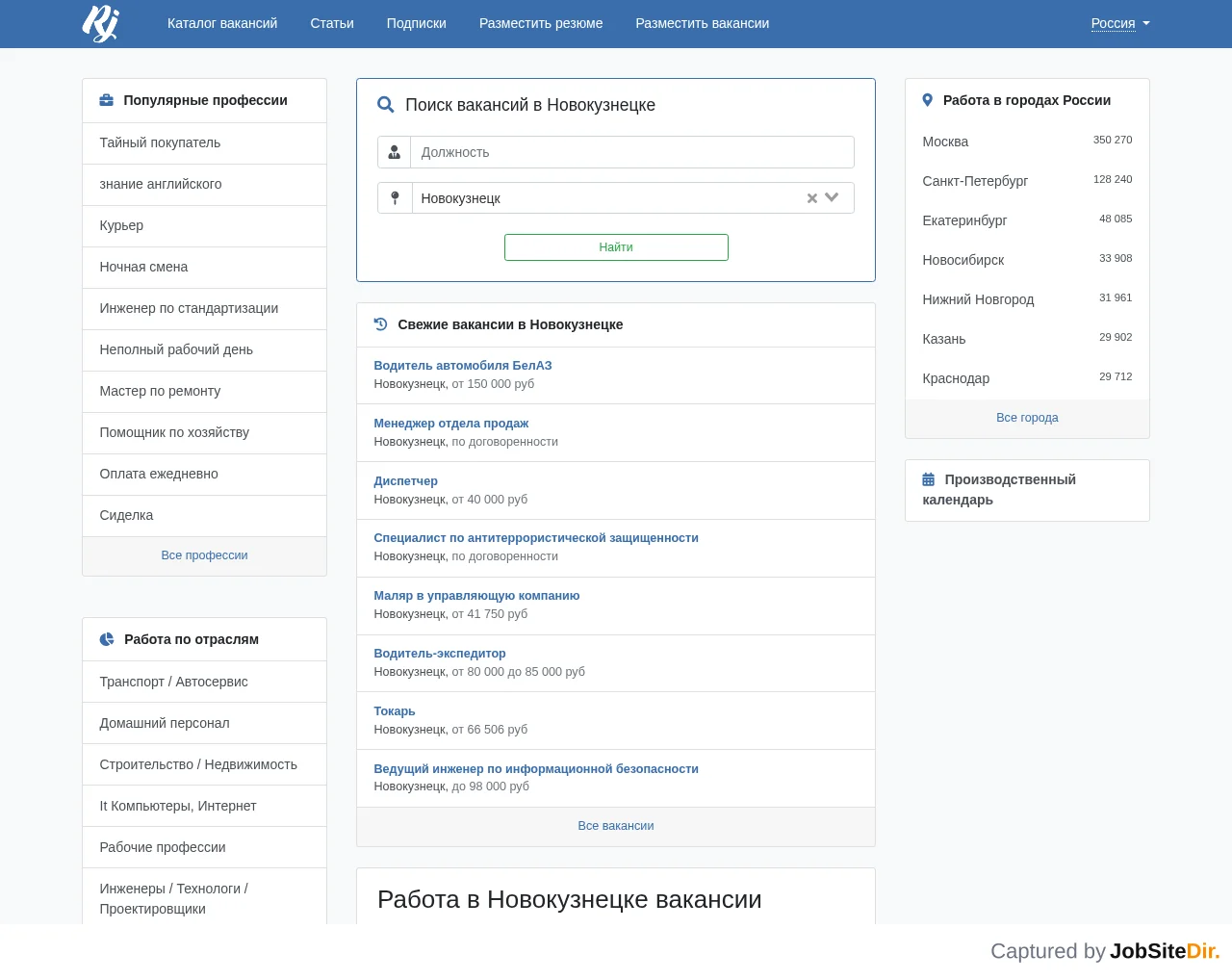
Task: Open vacancy Менеджер отдела продаж
Action: pos(451,424)
